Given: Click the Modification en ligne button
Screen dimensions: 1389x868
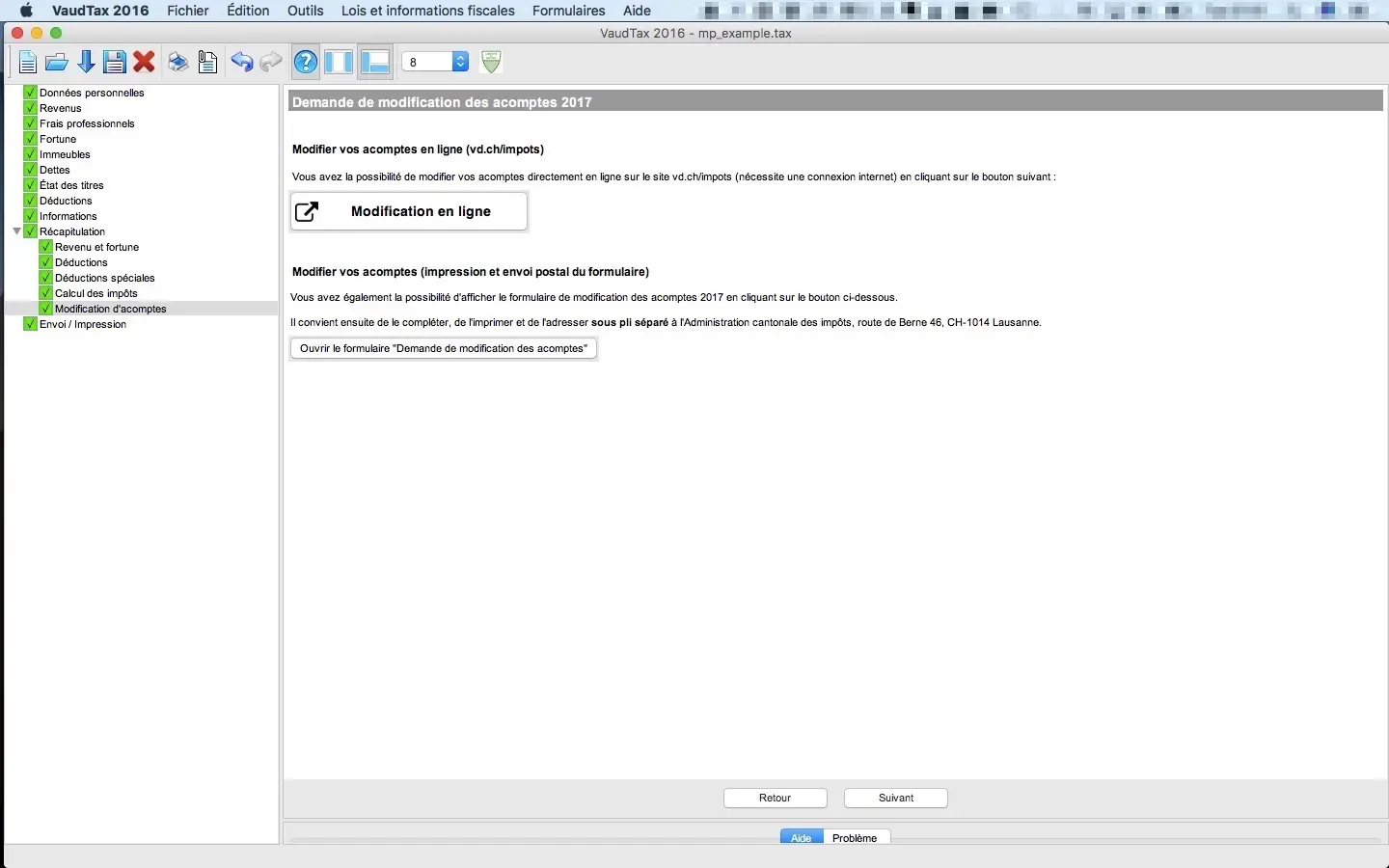Looking at the screenshot, I should click(409, 212).
